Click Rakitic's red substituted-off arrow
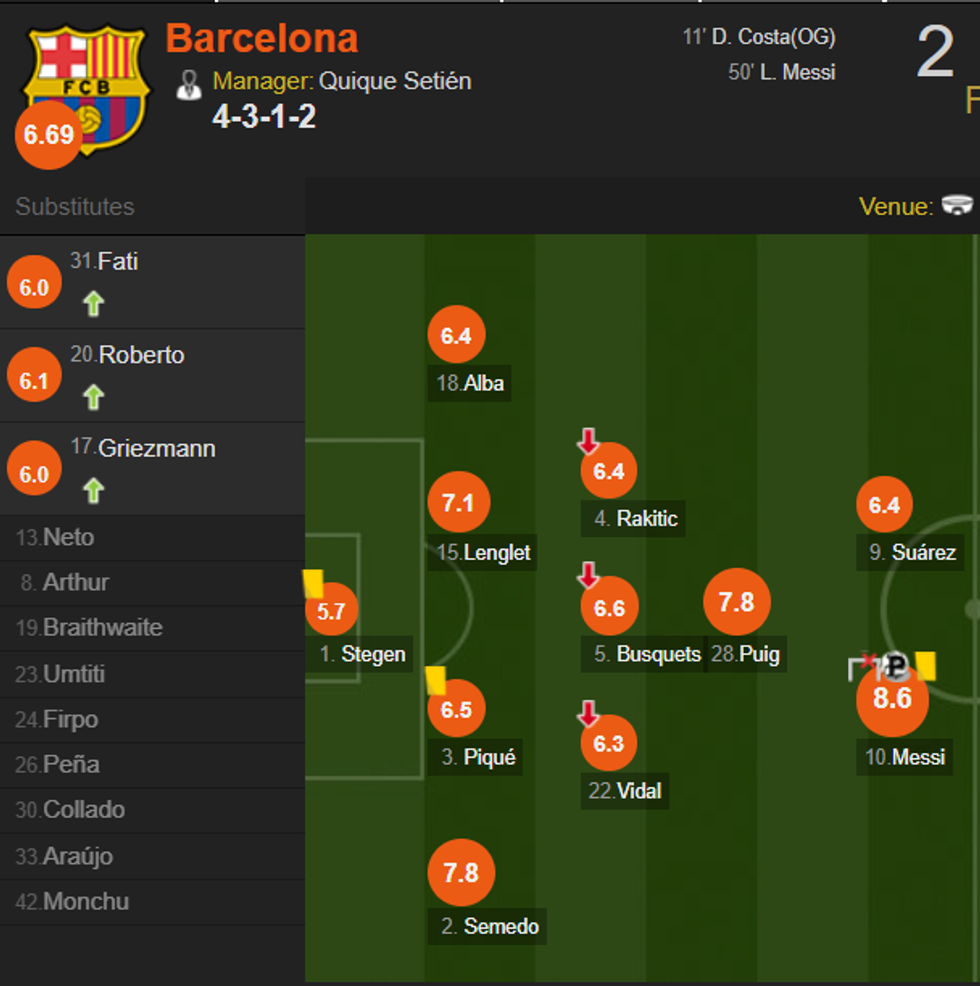 (588, 441)
